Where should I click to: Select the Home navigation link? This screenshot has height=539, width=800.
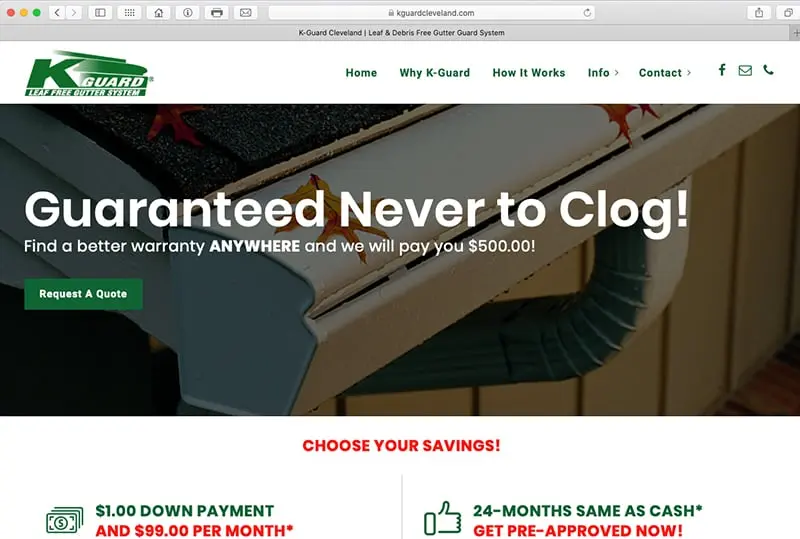pyautogui.click(x=361, y=73)
